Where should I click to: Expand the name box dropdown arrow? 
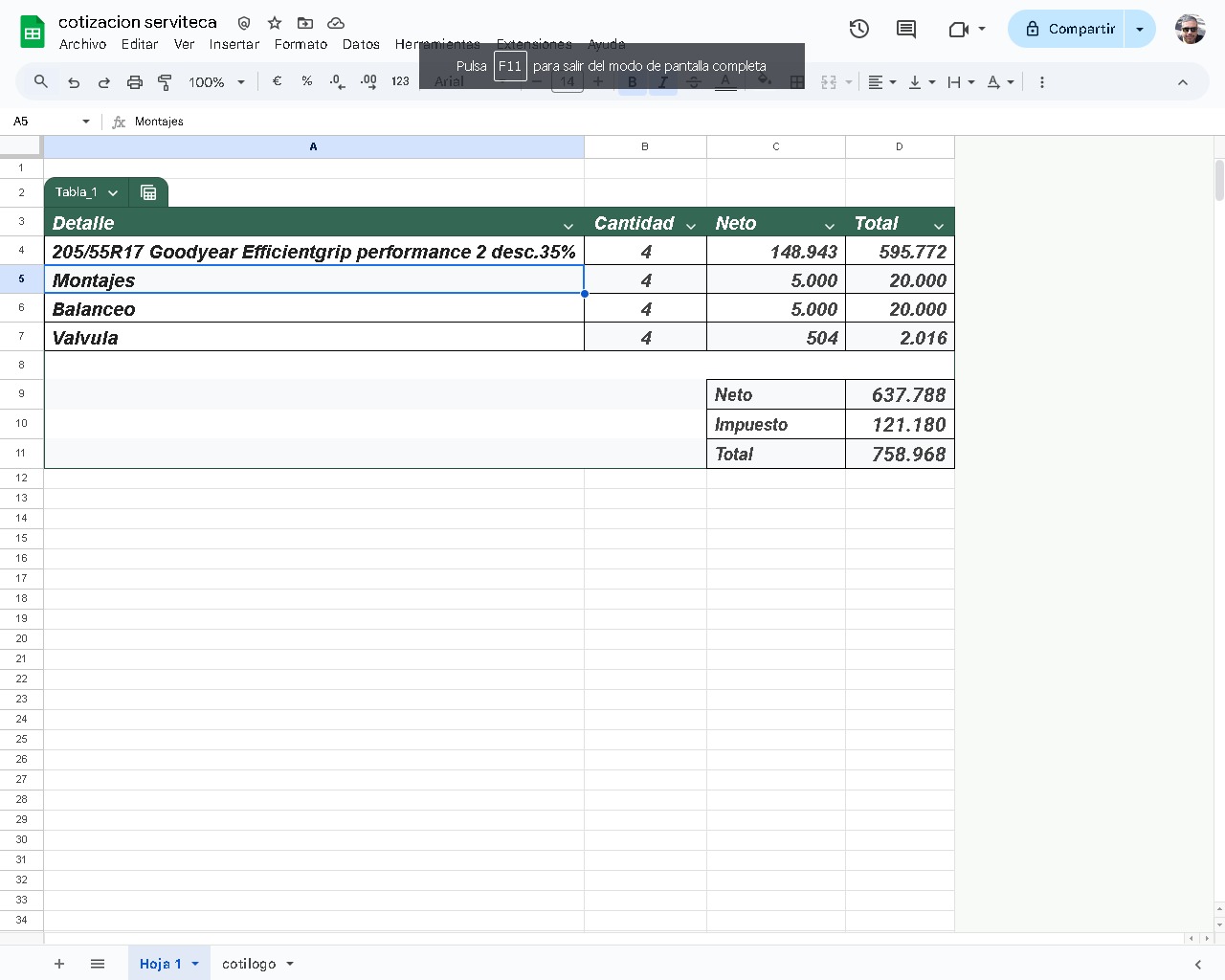pyautogui.click(x=86, y=122)
